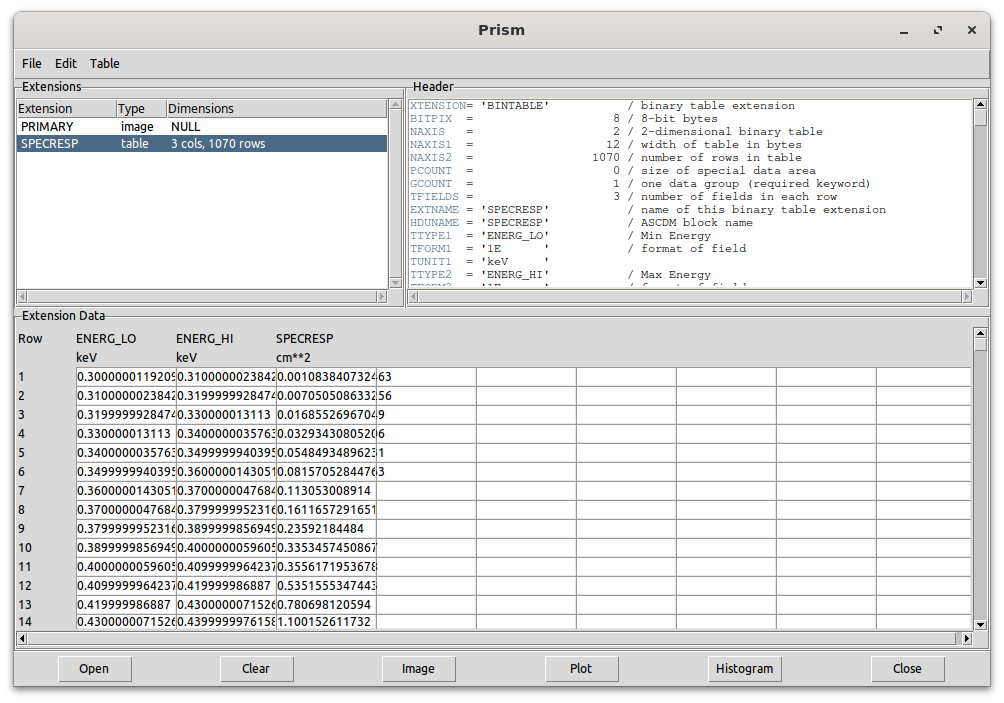Display the extension as an Image
The image size is (1004, 703).
click(418, 668)
